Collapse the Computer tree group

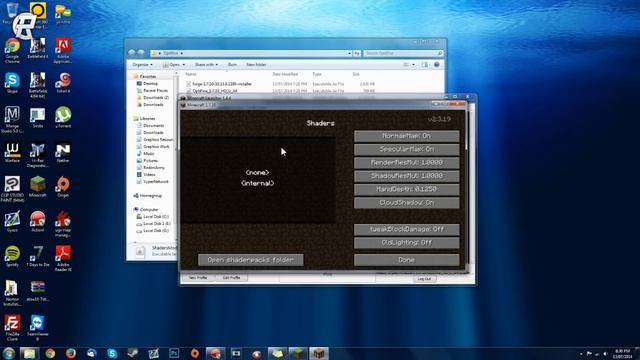click(x=149, y=209)
